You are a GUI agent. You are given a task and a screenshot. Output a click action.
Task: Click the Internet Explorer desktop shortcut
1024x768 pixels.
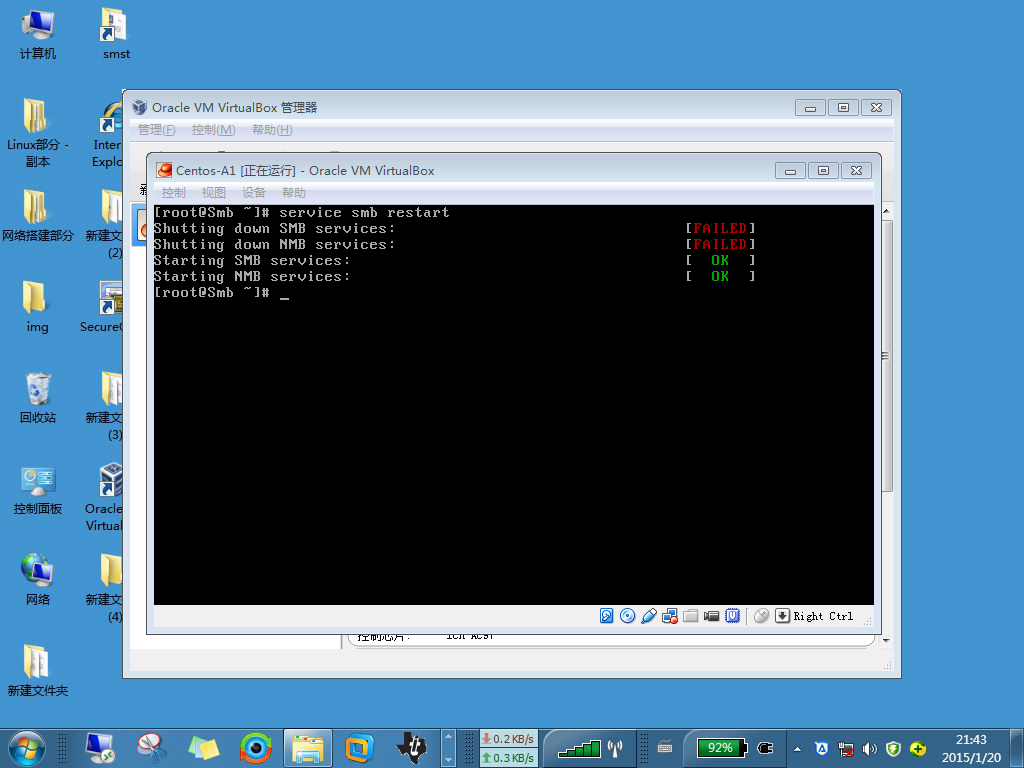tap(108, 133)
